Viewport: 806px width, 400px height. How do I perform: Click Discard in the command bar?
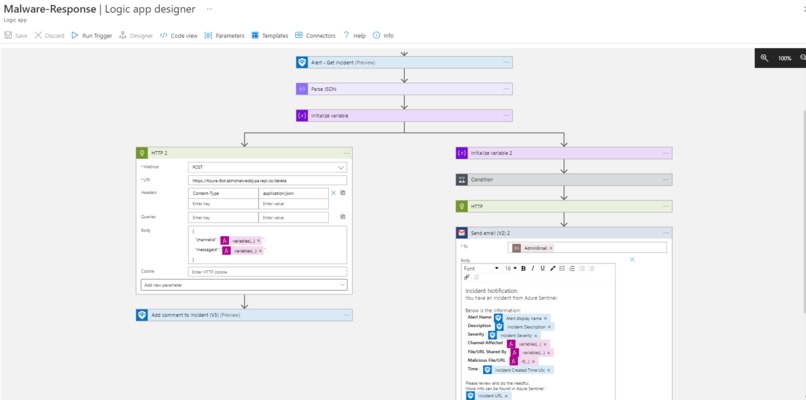pos(49,35)
